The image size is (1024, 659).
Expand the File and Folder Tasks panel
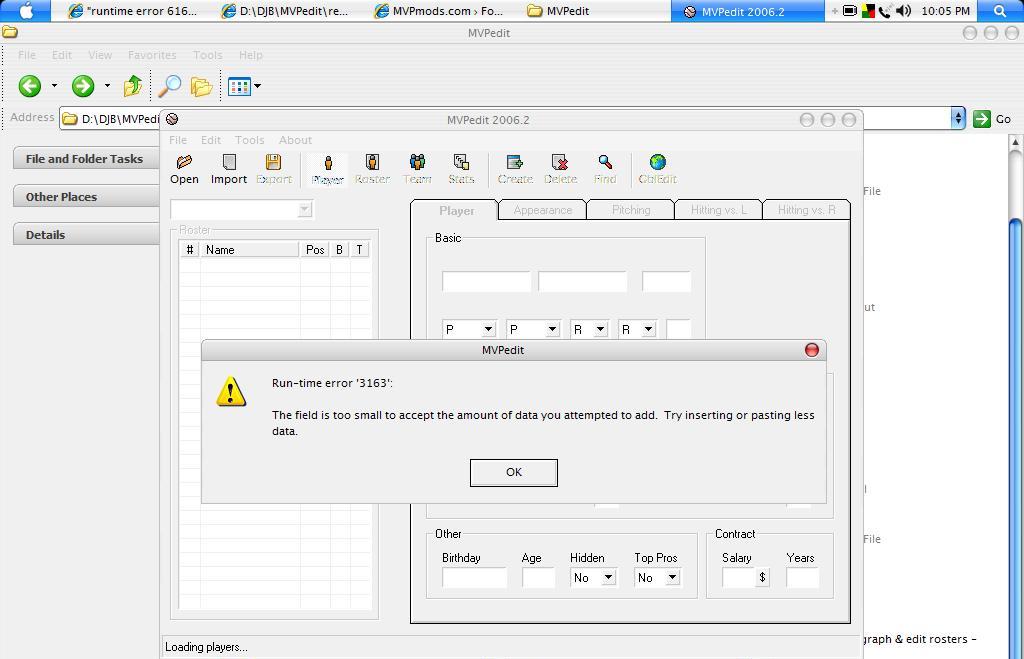tap(86, 159)
